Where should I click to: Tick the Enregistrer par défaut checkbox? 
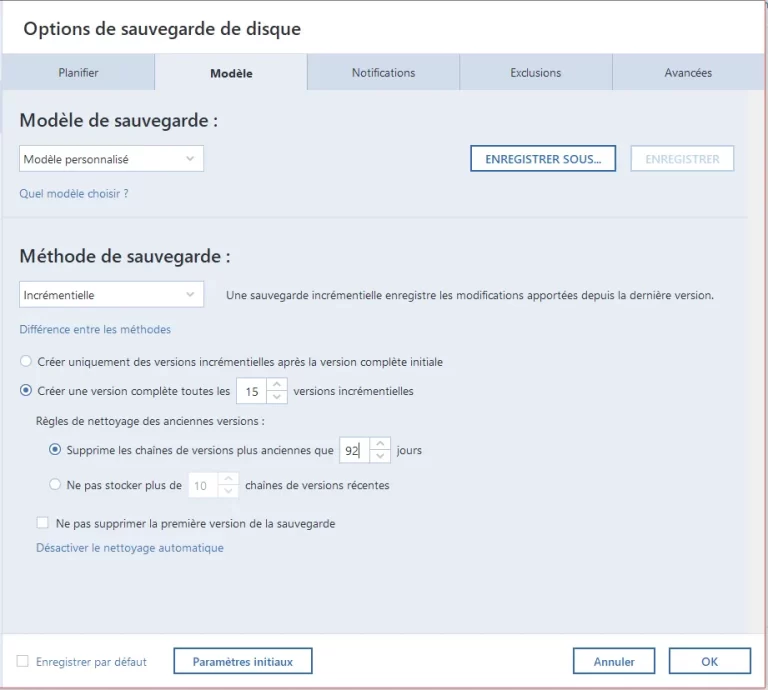pos(23,661)
